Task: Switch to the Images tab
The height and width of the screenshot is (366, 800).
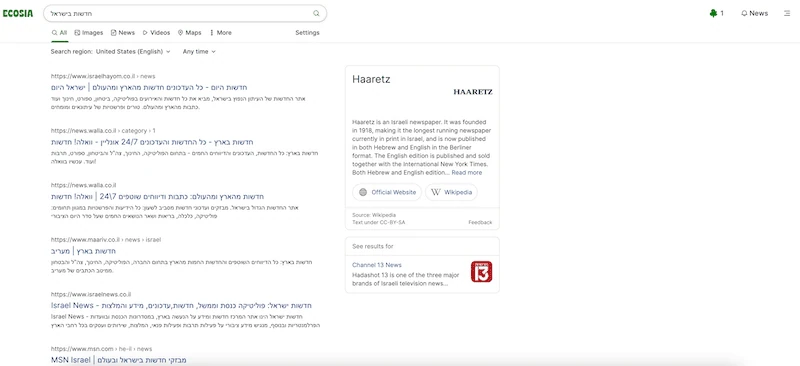Action: tap(89, 33)
